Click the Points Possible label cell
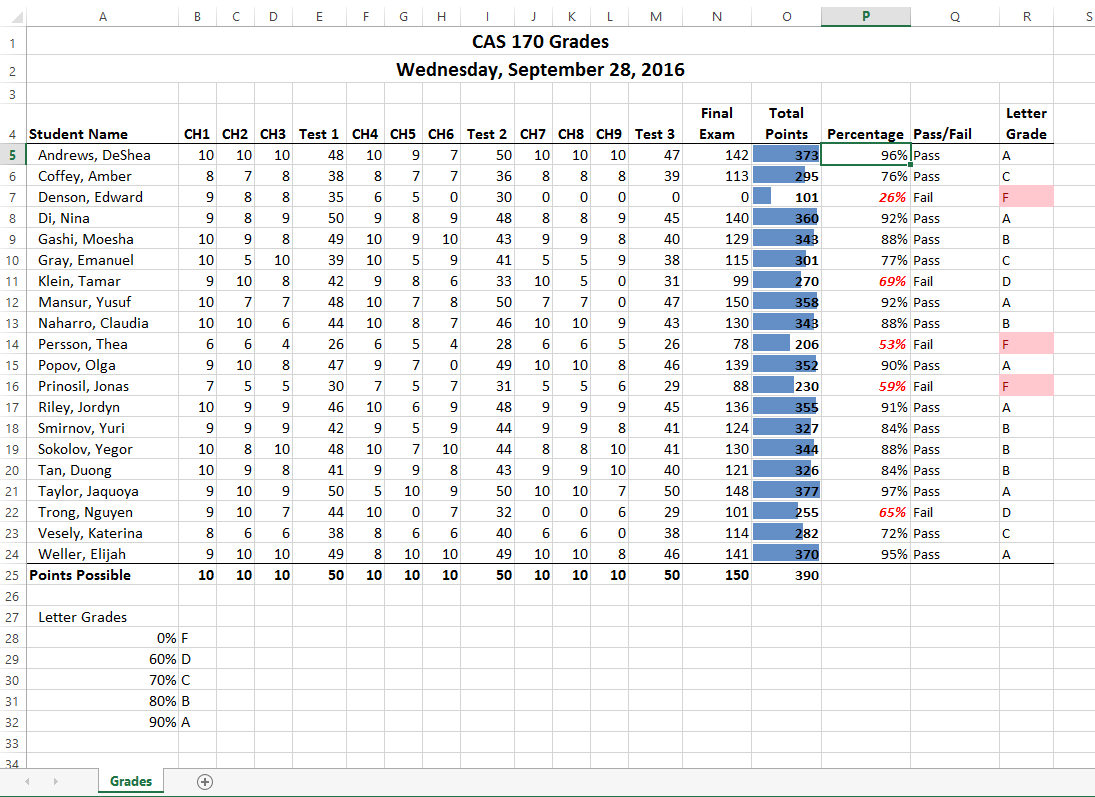1095x797 pixels. (102, 575)
